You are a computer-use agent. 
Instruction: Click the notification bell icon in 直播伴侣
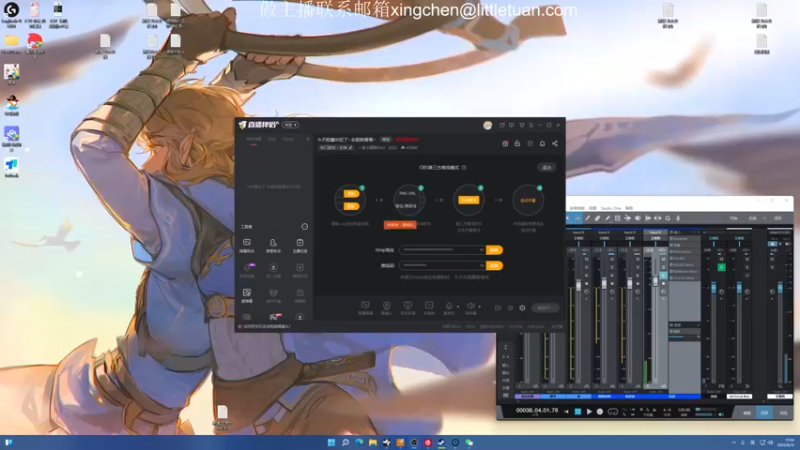542,144
